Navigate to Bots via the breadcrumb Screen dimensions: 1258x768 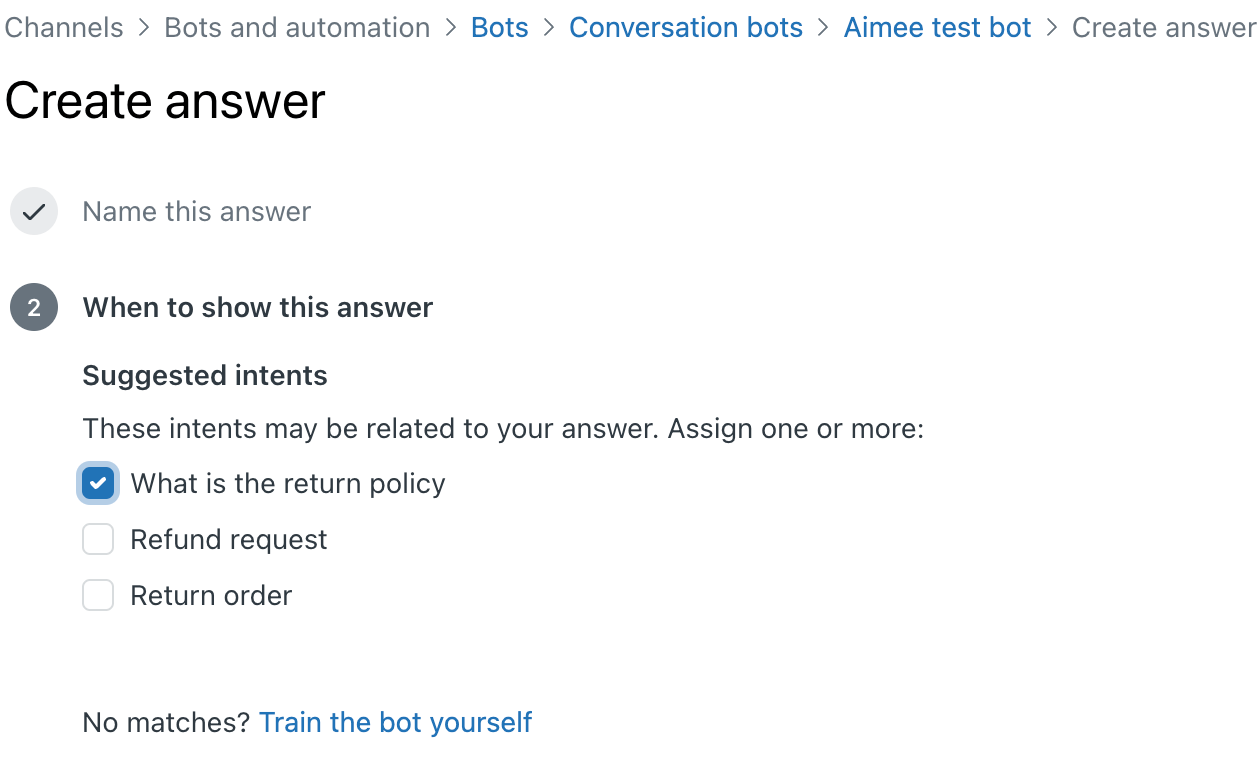click(x=499, y=27)
